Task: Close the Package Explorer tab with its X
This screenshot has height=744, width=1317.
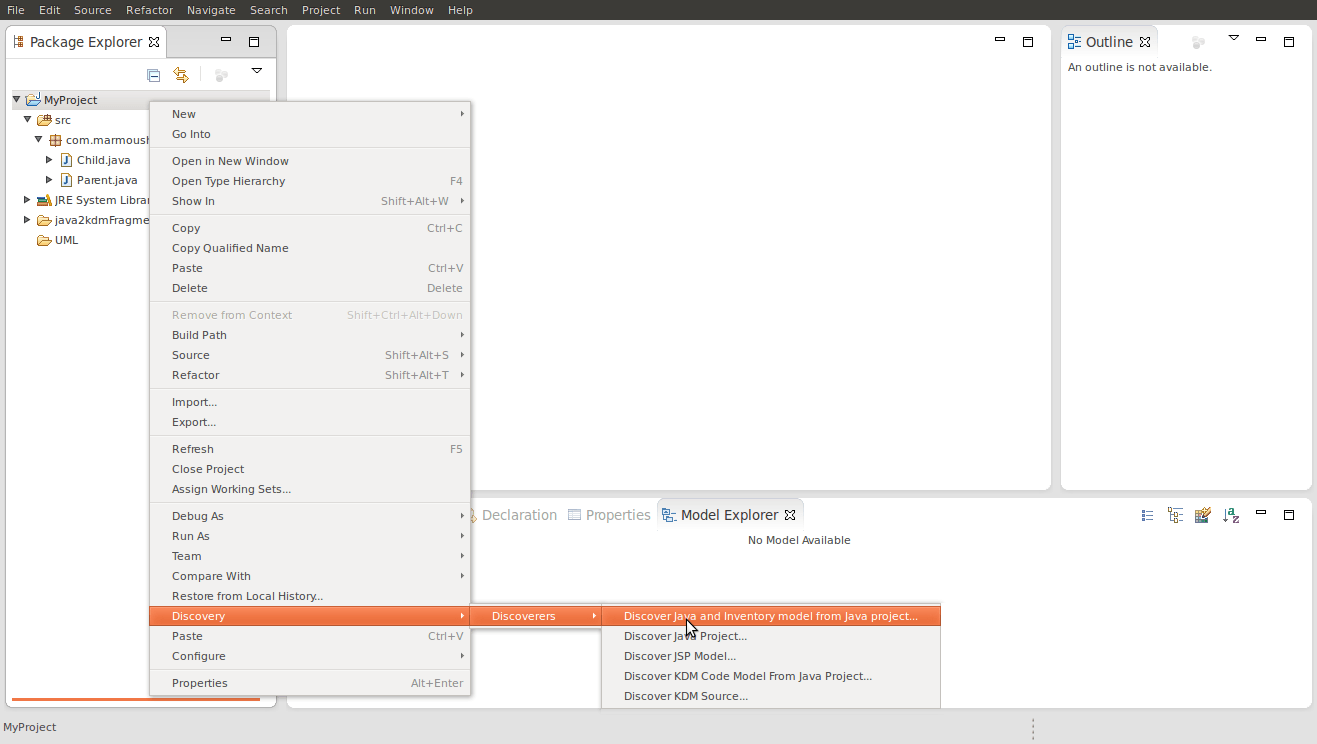Action: 154,42
